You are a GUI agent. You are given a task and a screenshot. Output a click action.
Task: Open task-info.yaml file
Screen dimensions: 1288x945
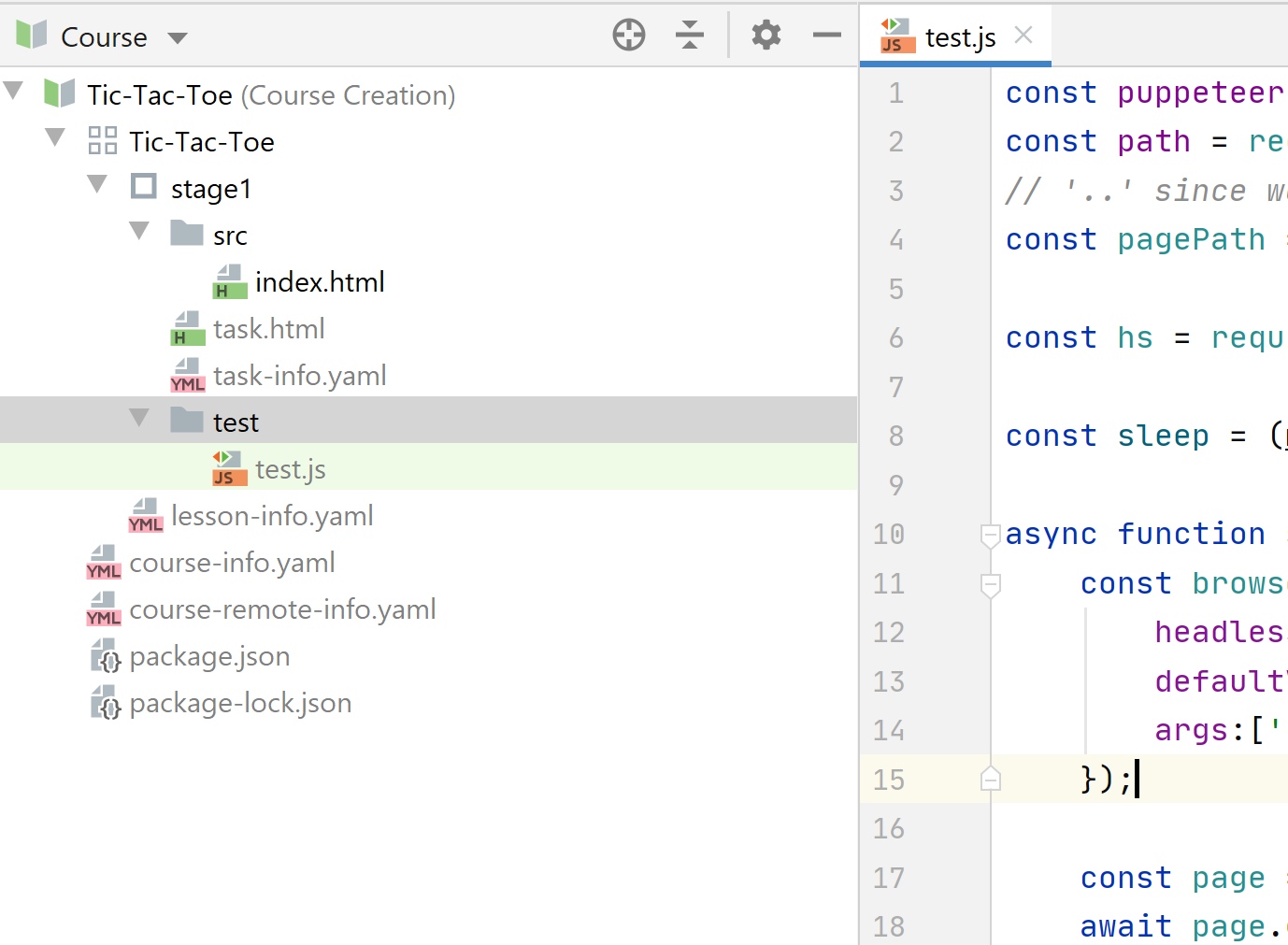pyautogui.click(x=299, y=376)
